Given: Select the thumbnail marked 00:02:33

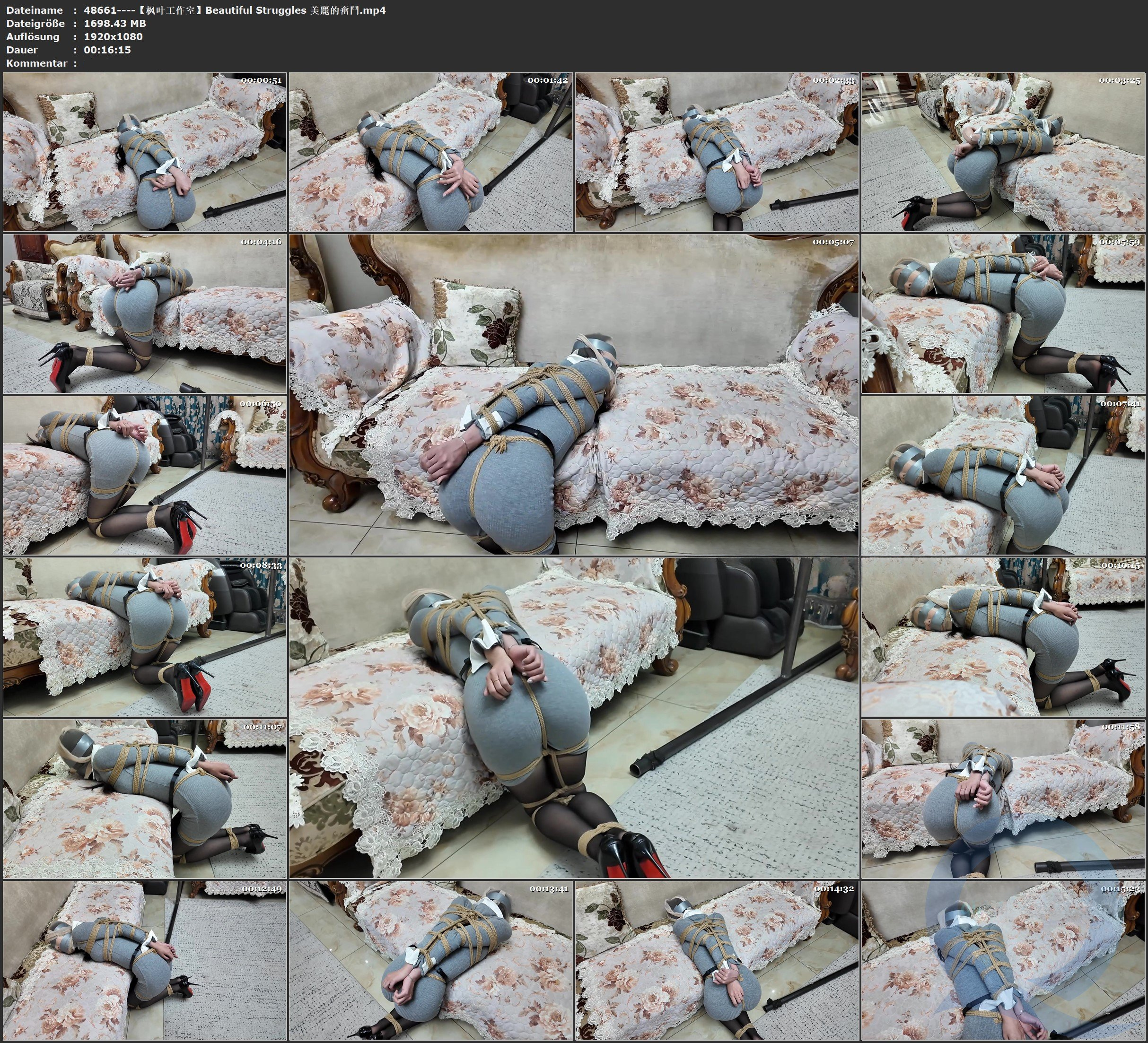Looking at the screenshot, I should coord(717,152).
